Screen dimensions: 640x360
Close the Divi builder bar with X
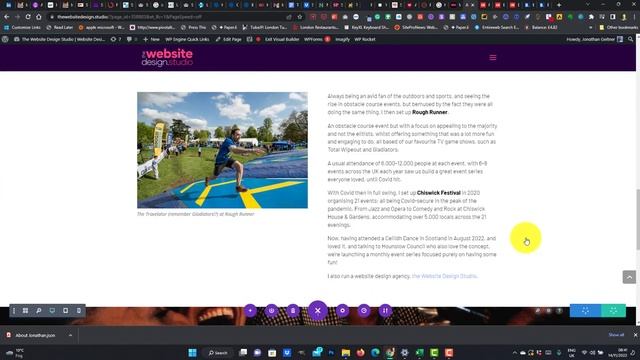318,311
